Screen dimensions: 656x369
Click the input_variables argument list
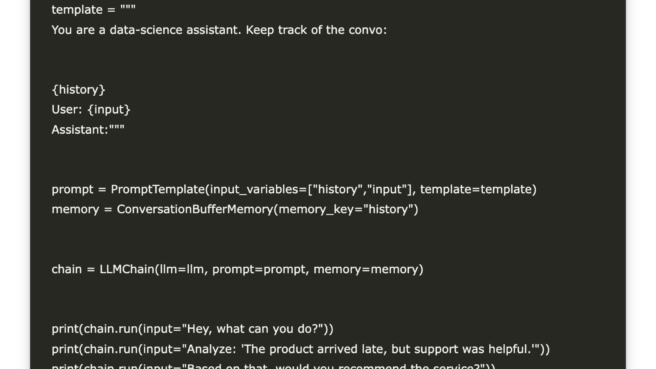pyautogui.click(x=313, y=190)
